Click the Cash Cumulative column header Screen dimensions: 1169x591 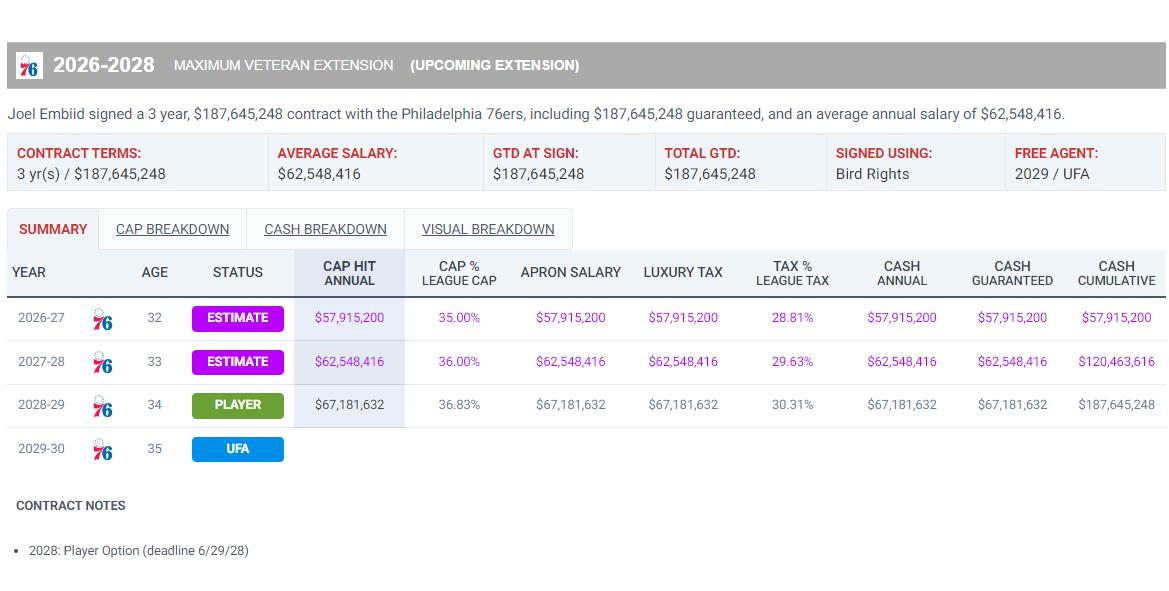pyautogui.click(x=1116, y=273)
